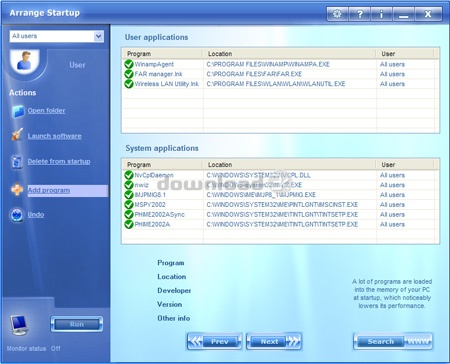The width and height of the screenshot is (450, 364).
Task: Expand the All users dropdown
Action: pos(98,36)
